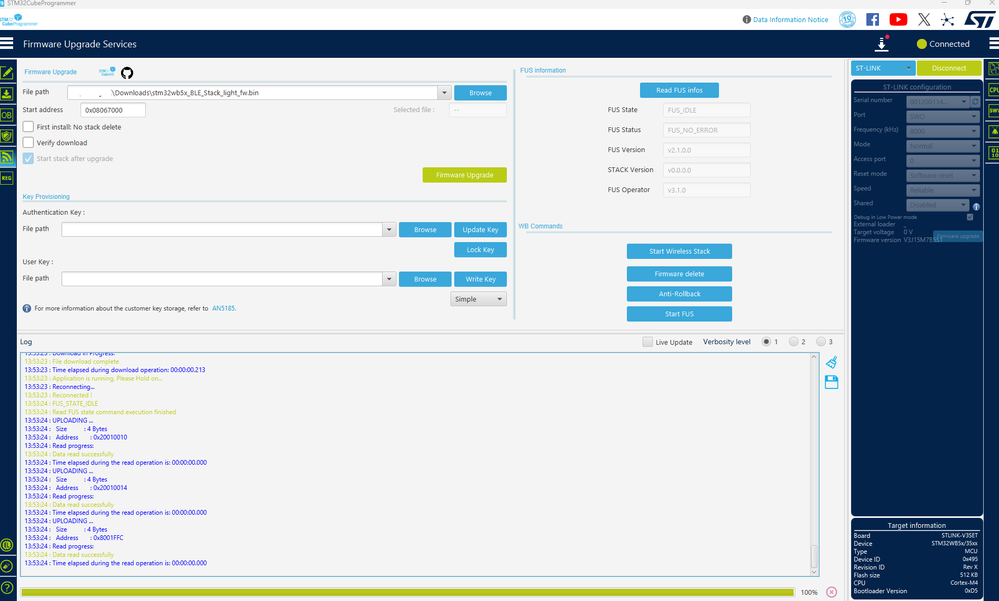Toggle Debug in Low Power mode checkbox
The width and height of the screenshot is (999, 601).
pos(970,217)
